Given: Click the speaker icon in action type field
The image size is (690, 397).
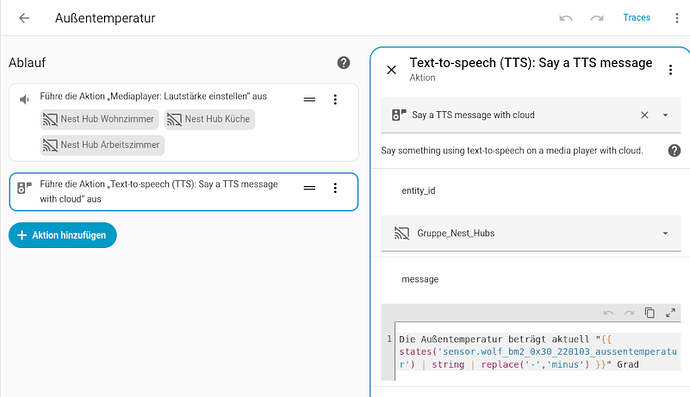Looking at the screenshot, I should pyautogui.click(x=399, y=115).
